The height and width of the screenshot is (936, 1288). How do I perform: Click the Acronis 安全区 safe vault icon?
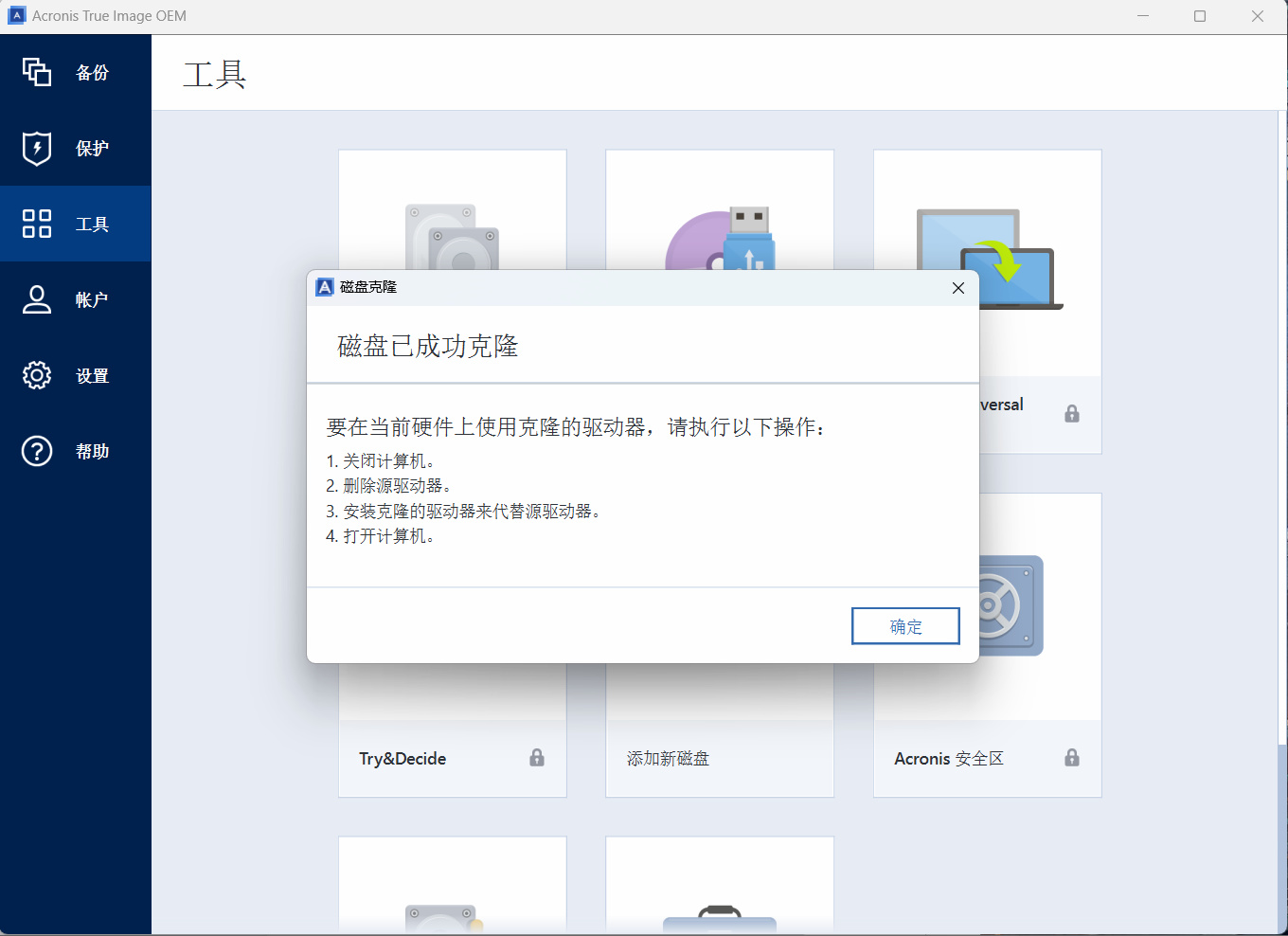[1011, 605]
